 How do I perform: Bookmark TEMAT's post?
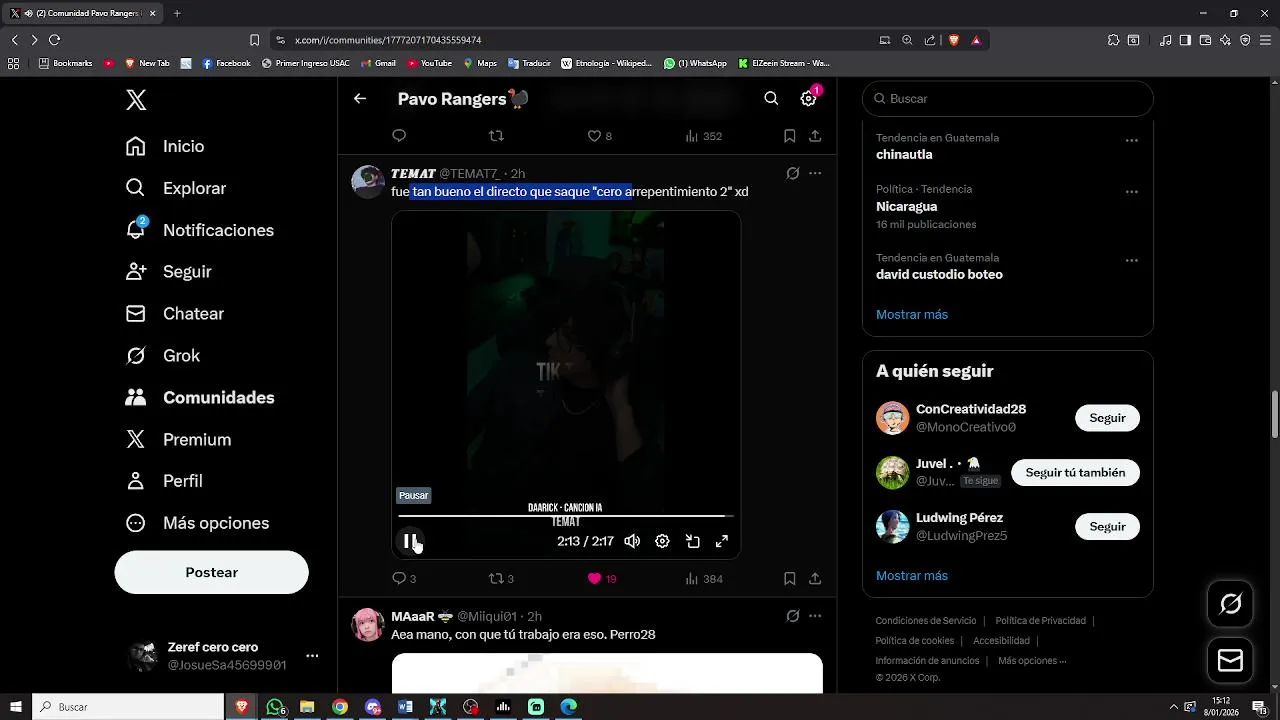pos(789,578)
